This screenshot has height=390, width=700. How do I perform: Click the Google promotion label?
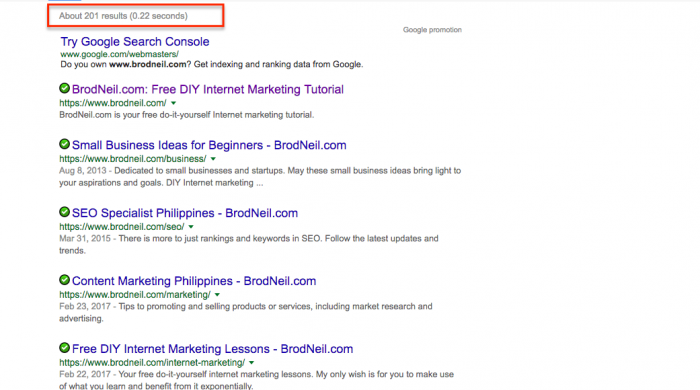pyautogui.click(x=432, y=30)
